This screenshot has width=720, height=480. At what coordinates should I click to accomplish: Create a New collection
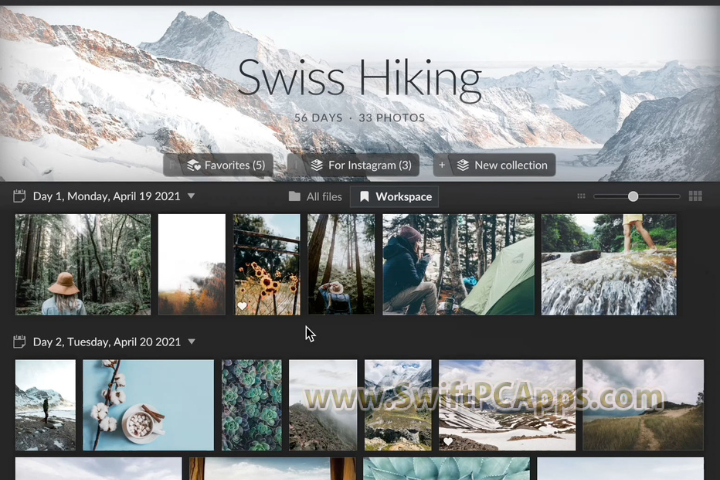click(502, 165)
